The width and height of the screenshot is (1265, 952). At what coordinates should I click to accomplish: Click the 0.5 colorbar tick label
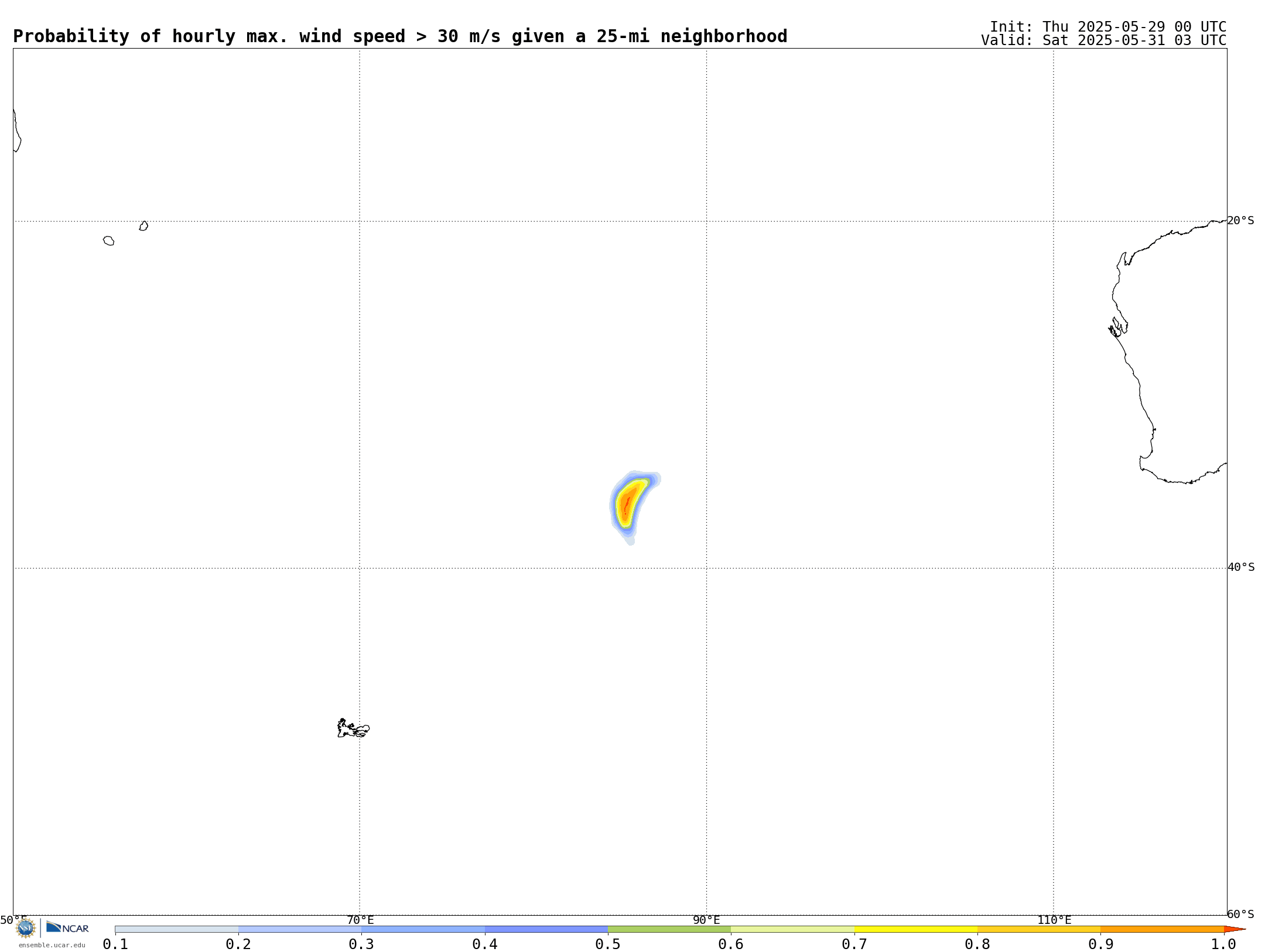point(608,944)
